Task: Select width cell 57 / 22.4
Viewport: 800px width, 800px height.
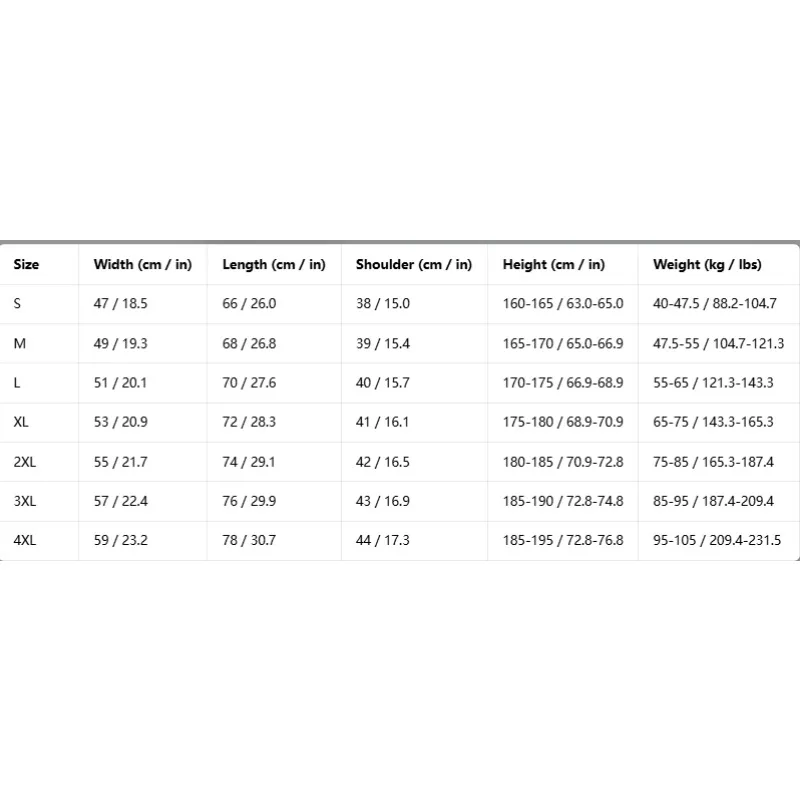Action: click(120, 501)
